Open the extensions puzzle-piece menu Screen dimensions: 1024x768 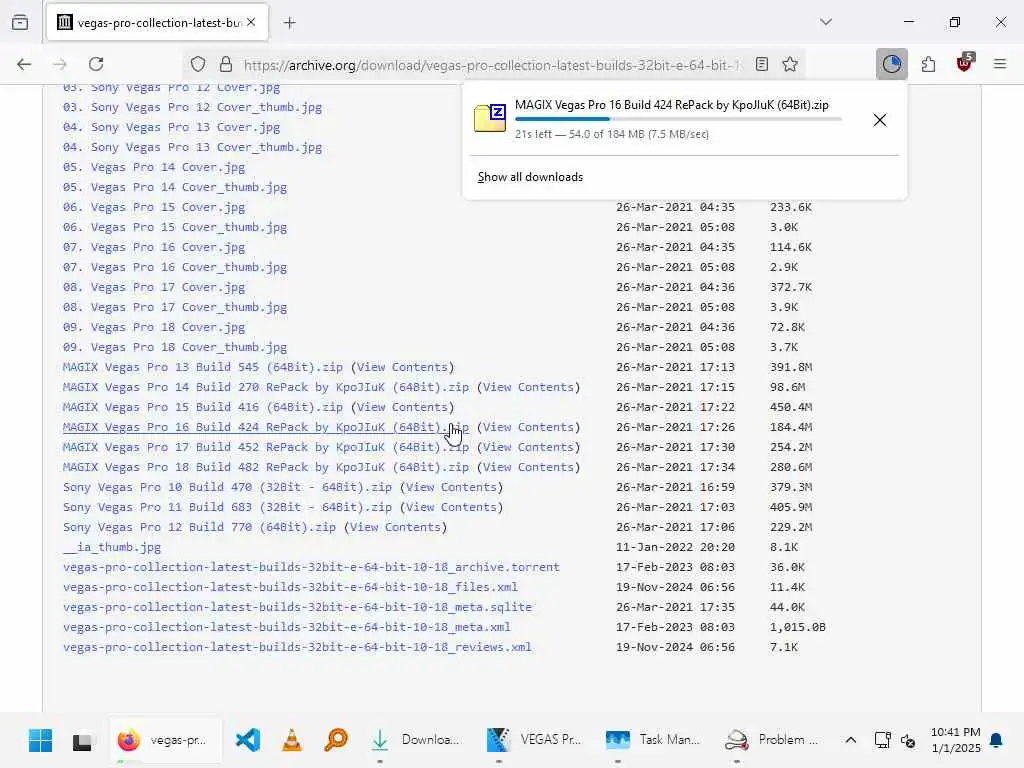point(928,64)
